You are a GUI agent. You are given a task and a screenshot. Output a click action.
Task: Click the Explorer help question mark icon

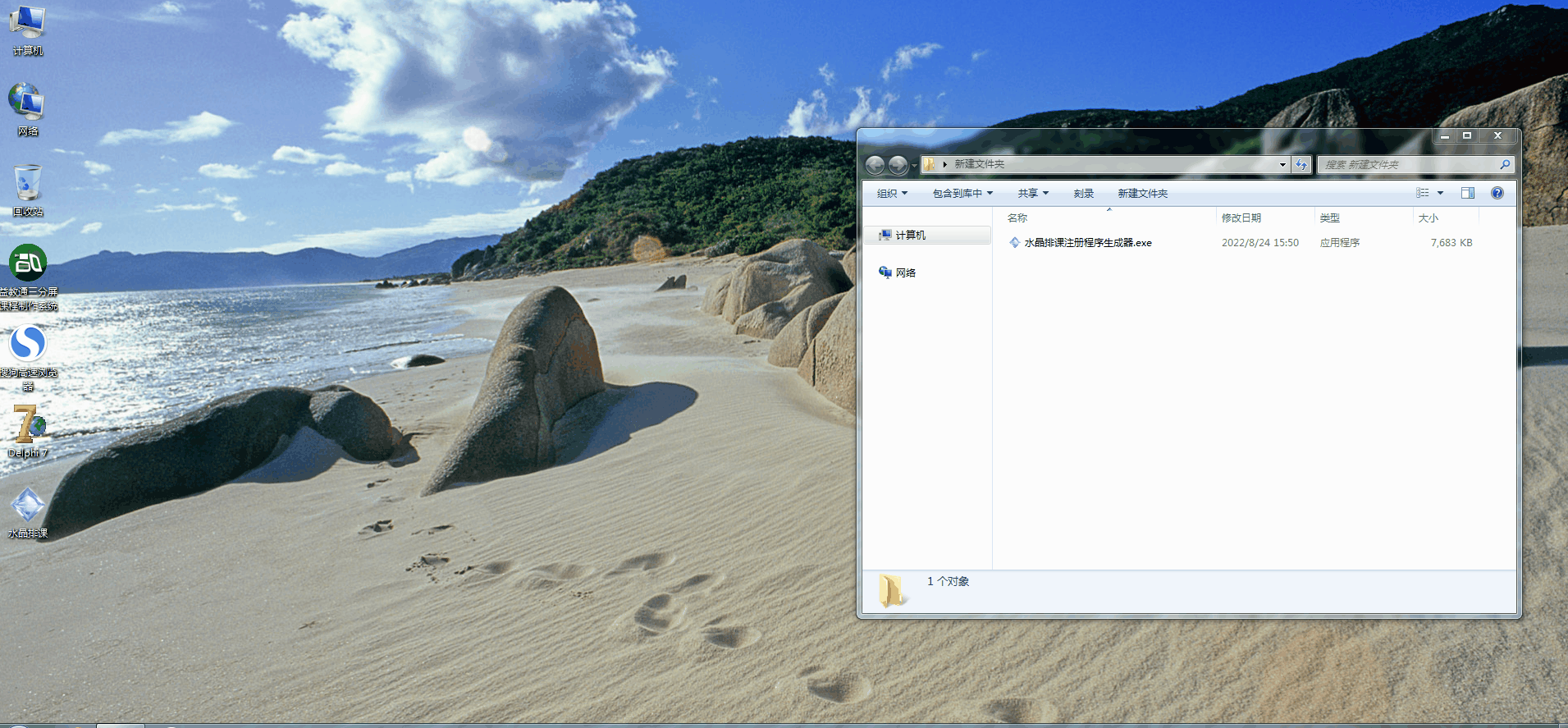pyautogui.click(x=1497, y=193)
